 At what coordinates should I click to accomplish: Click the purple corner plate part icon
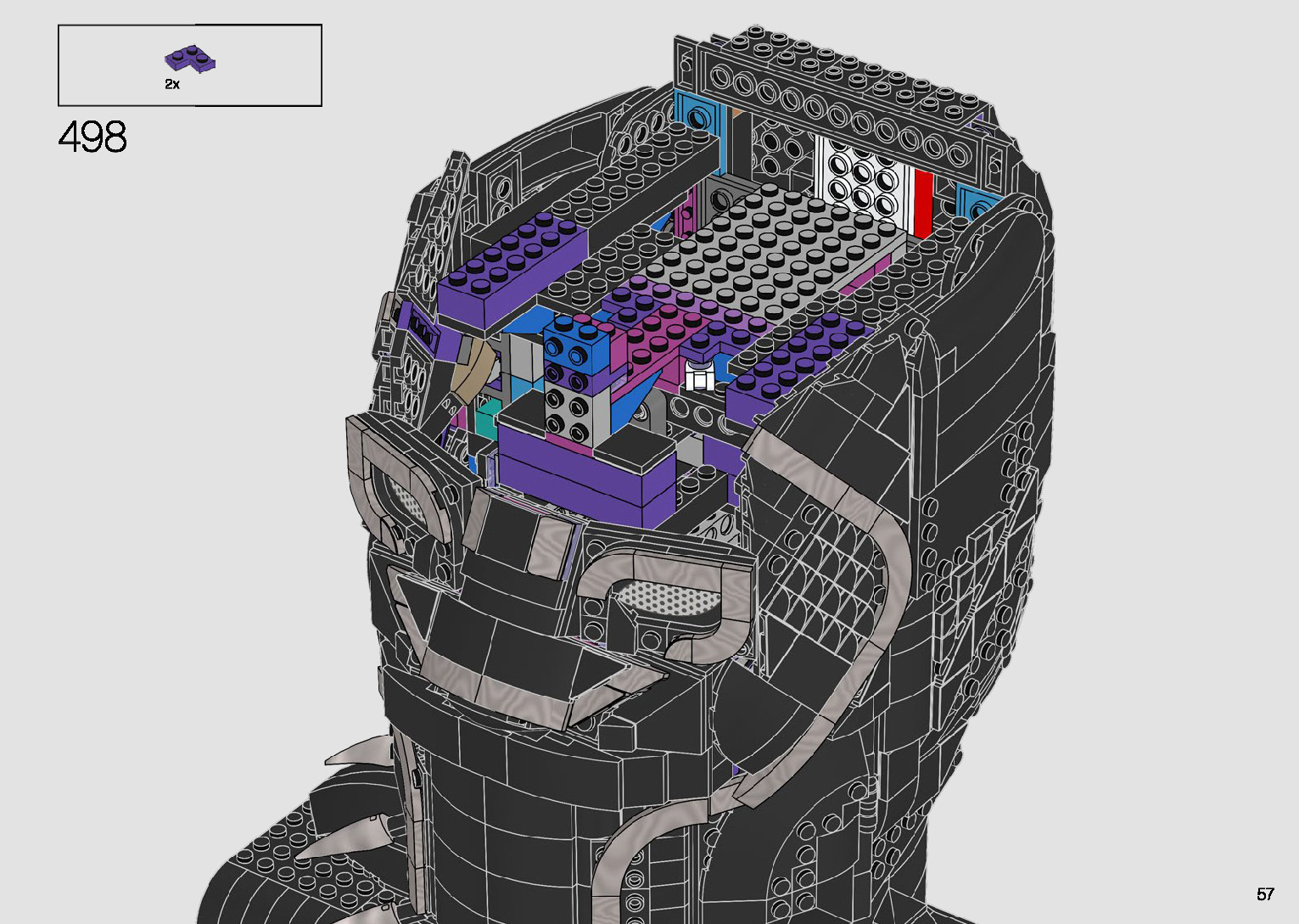point(189,59)
